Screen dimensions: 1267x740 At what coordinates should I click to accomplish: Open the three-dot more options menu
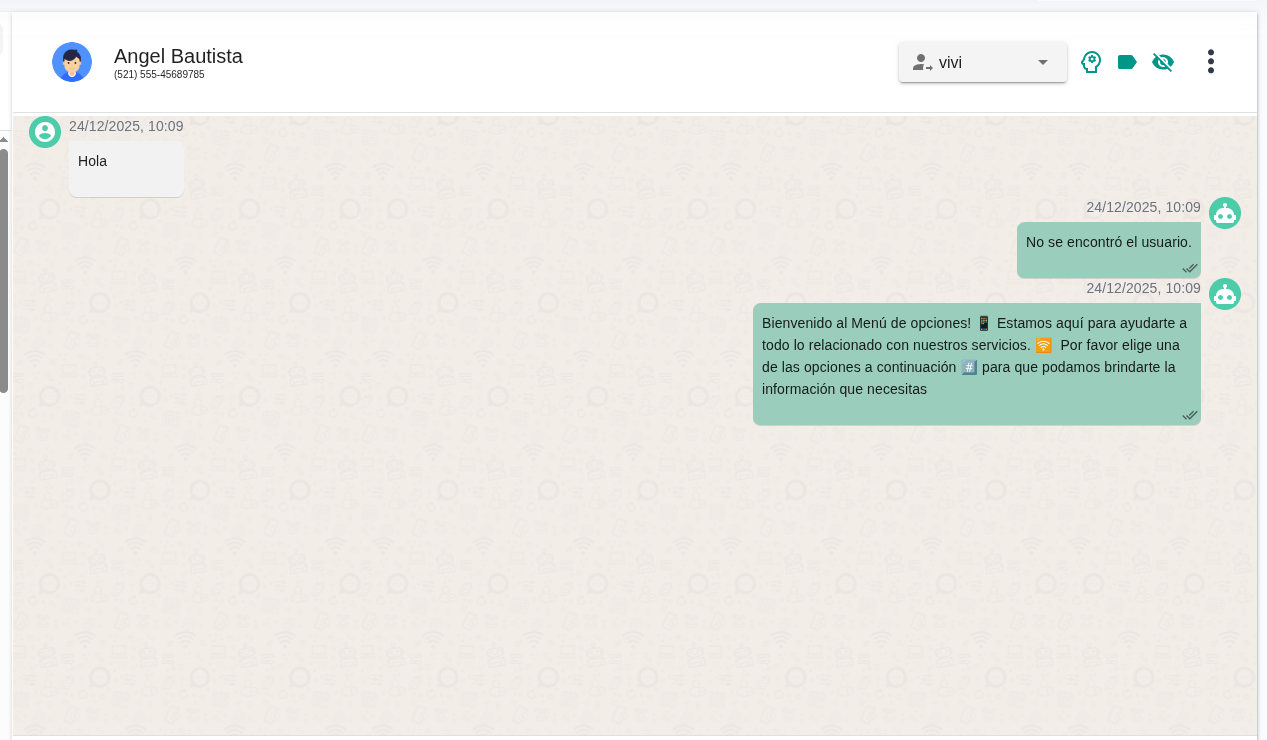(x=1210, y=62)
